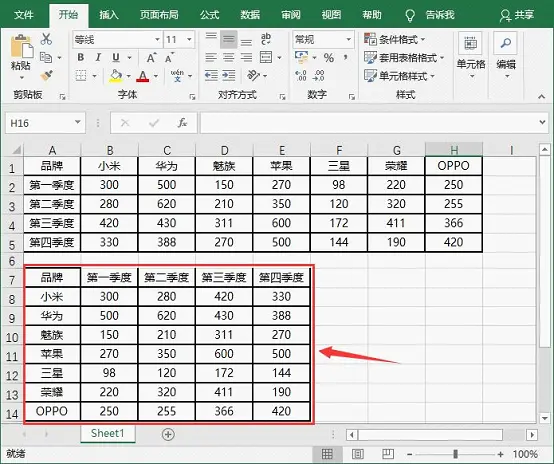The height and width of the screenshot is (464, 554).
Task: Zoom in with plus button
Action: click(500, 454)
